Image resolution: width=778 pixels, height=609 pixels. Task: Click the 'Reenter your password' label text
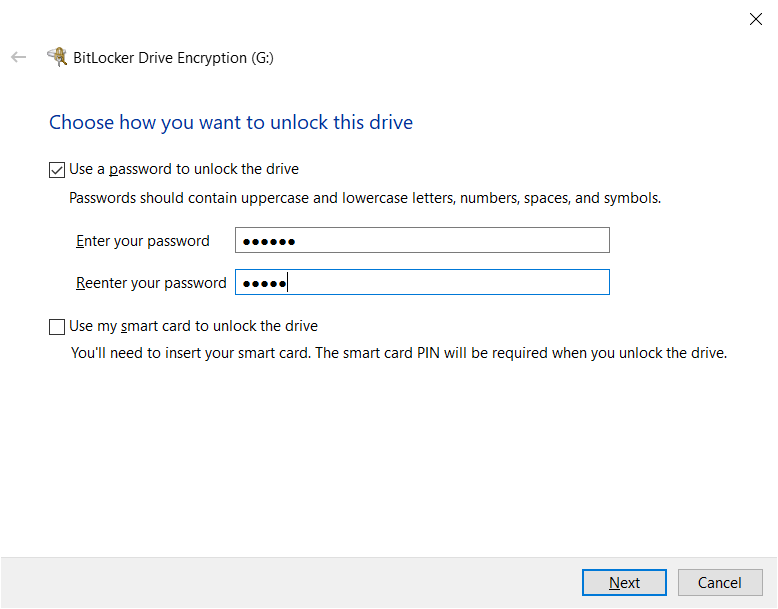[151, 283]
